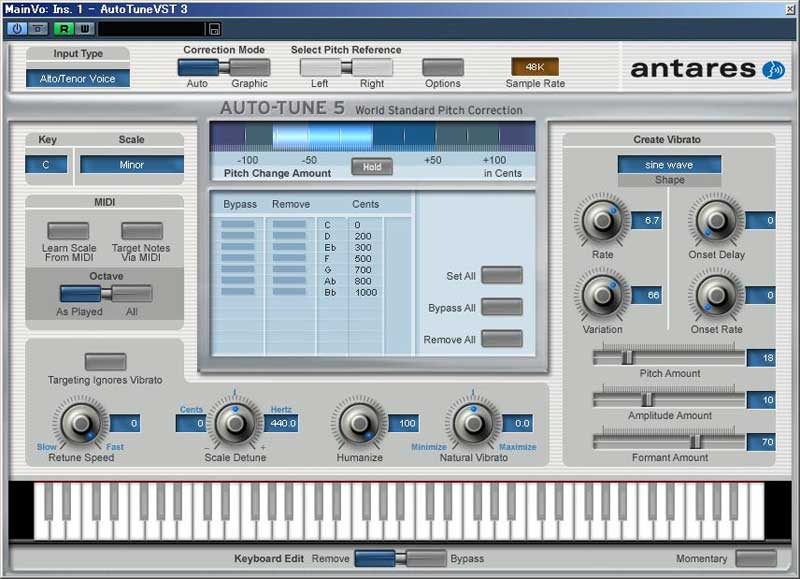Toggle Bypass for note Eb
Screen dimensions: 800x579
tap(238, 247)
